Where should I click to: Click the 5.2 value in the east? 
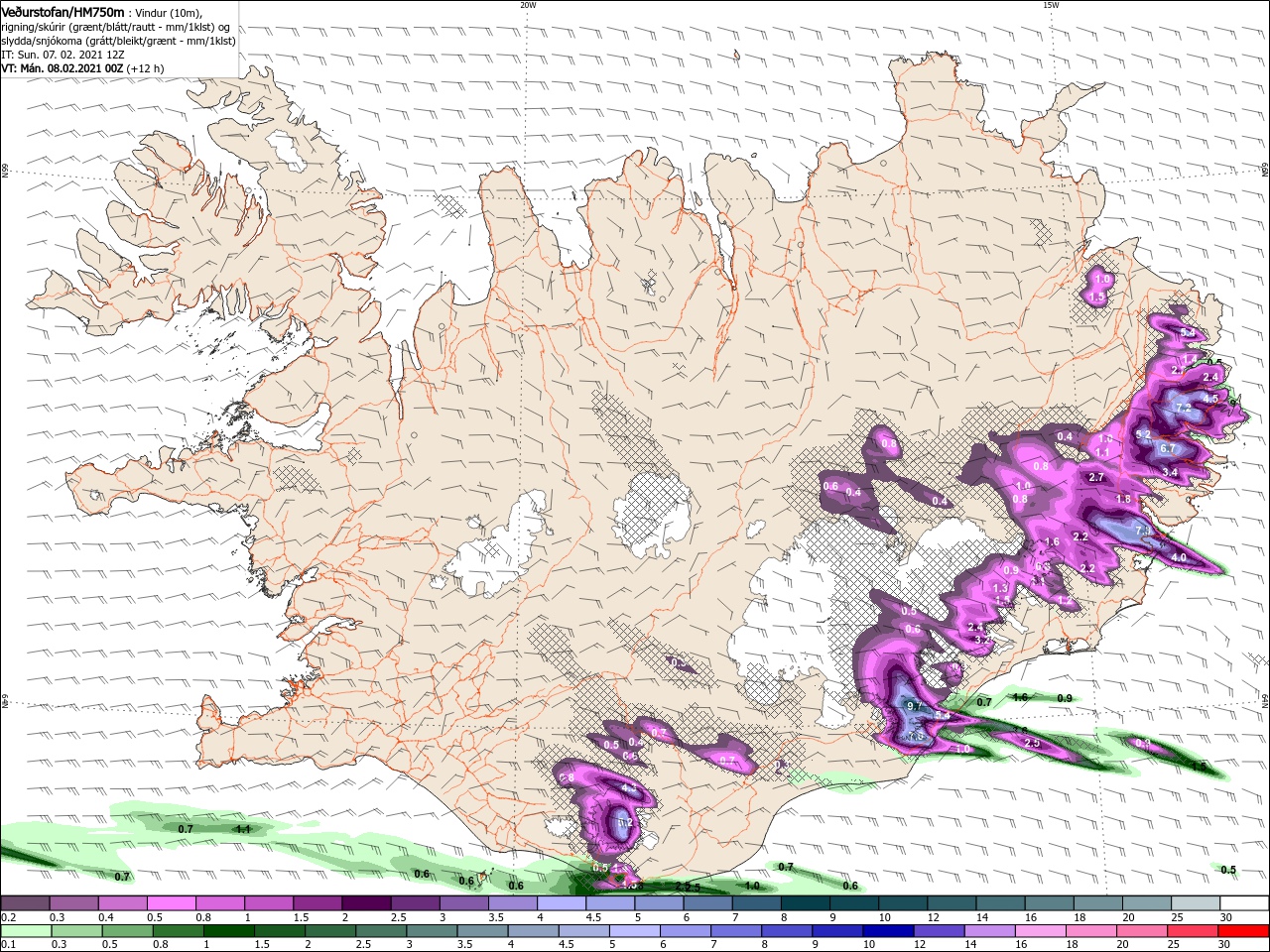coord(1142,433)
